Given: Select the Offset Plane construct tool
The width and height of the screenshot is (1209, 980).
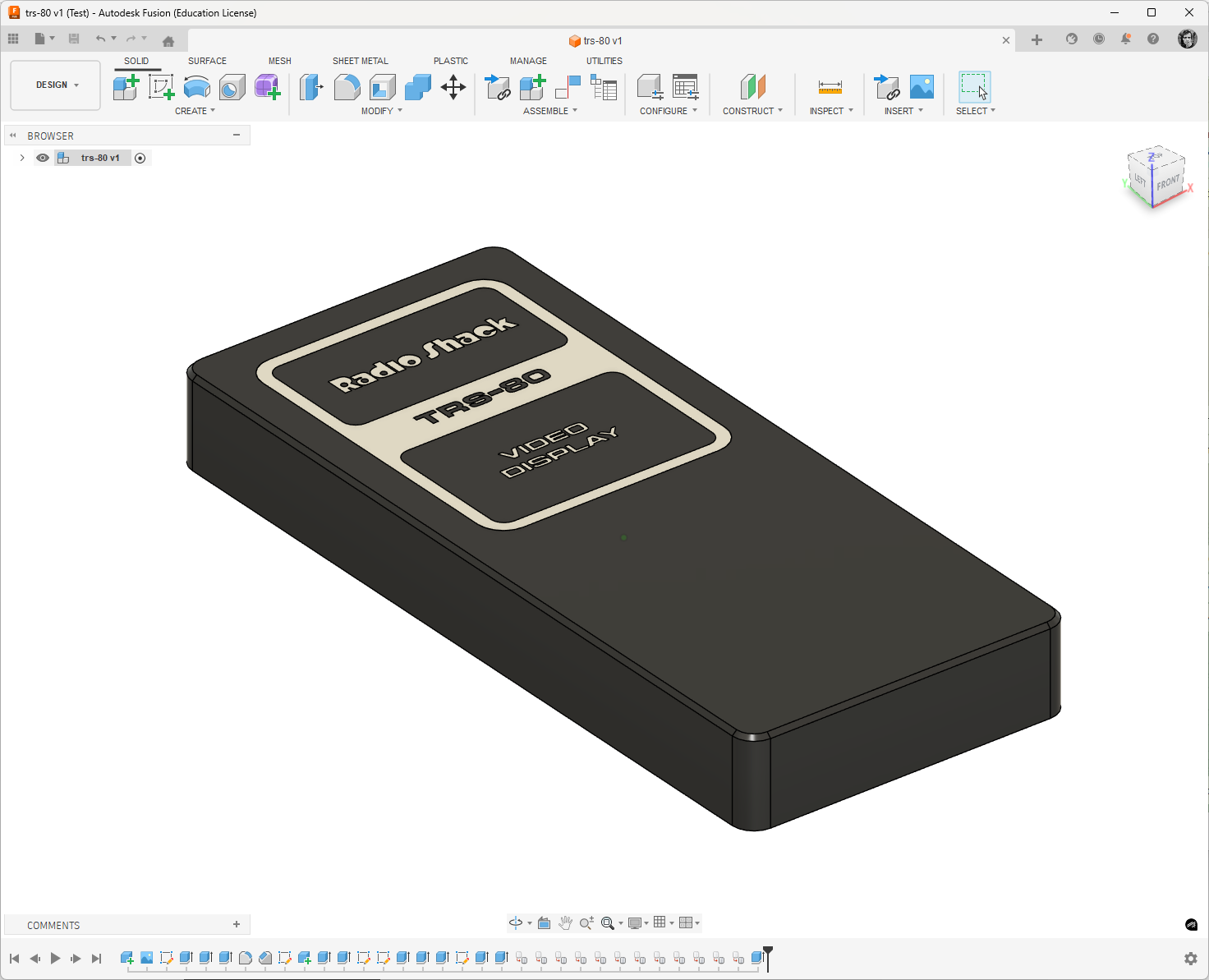Looking at the screenshot, I should coord(752,87).
